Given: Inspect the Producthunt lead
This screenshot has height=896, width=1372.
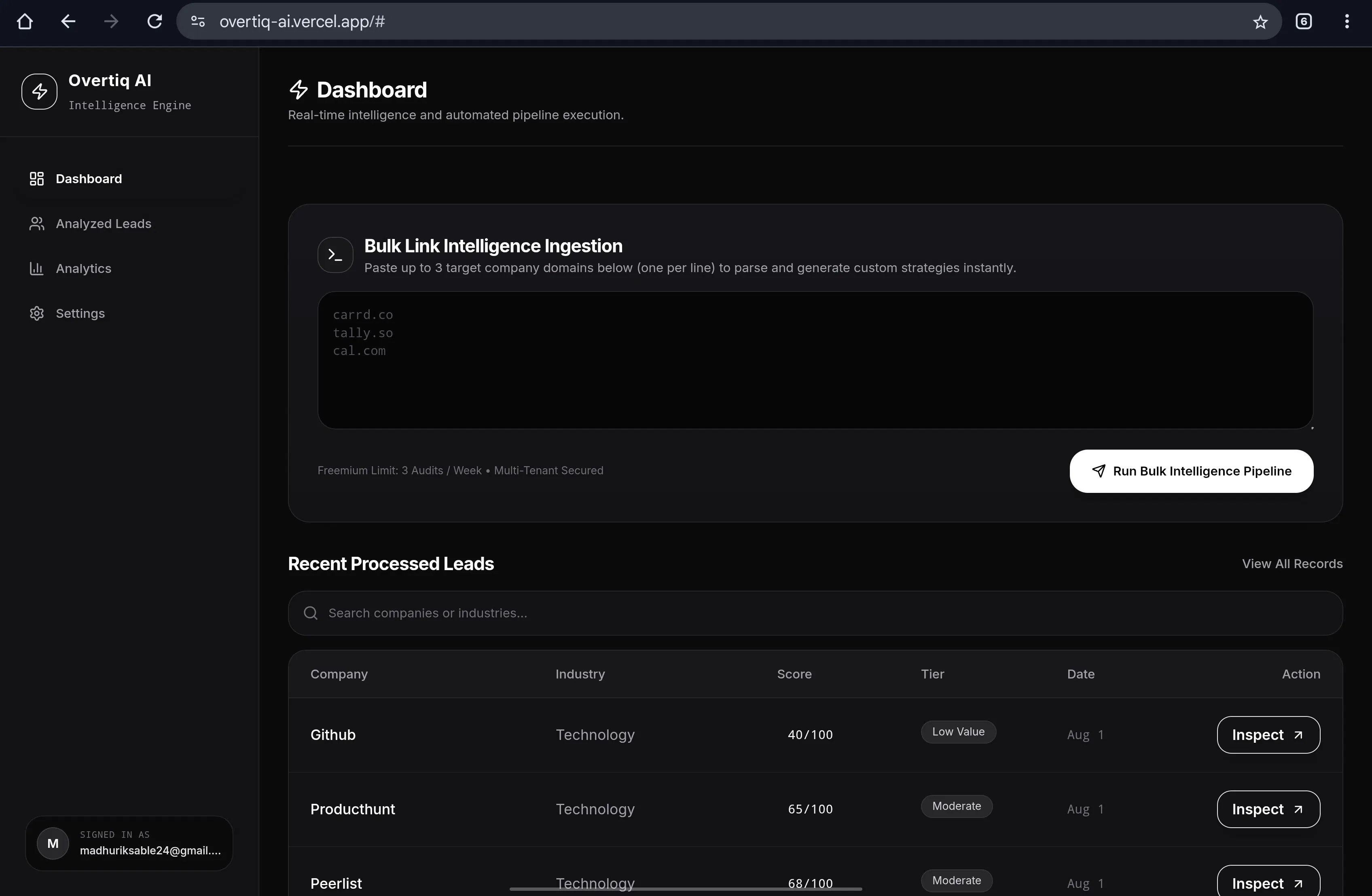Looking at the screenshot, I should (x=1268, y=809).
